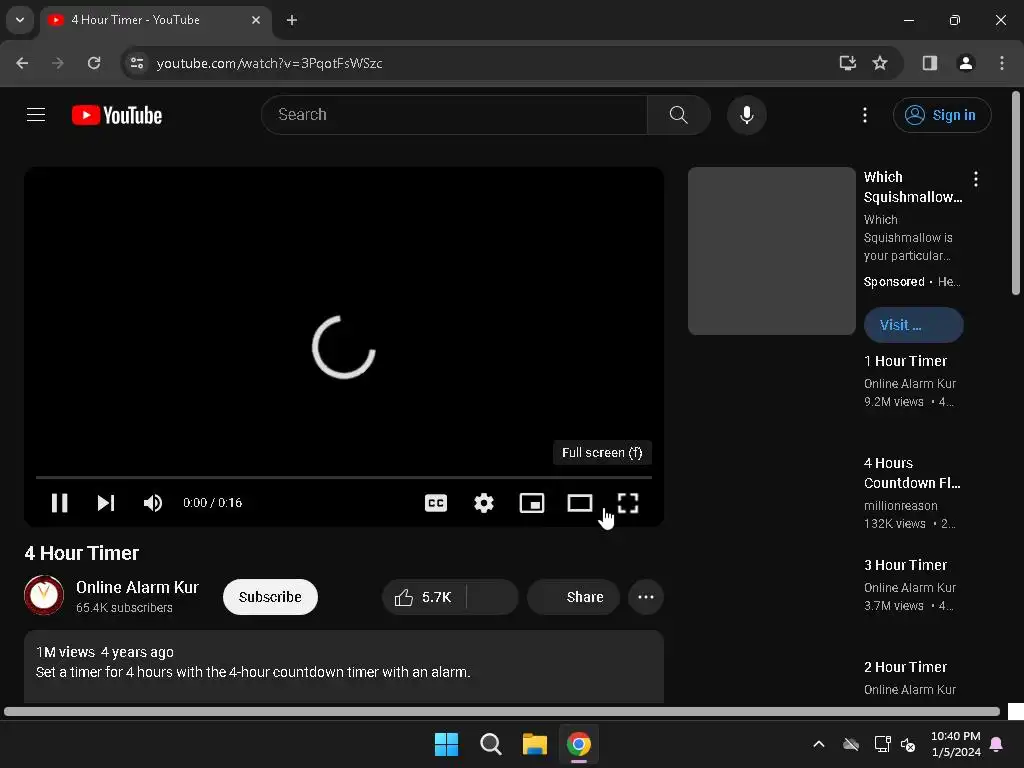Viewport: 1024px width, 768px height.
Task: Search with your voice microphone
Action: tap(746, 115)
